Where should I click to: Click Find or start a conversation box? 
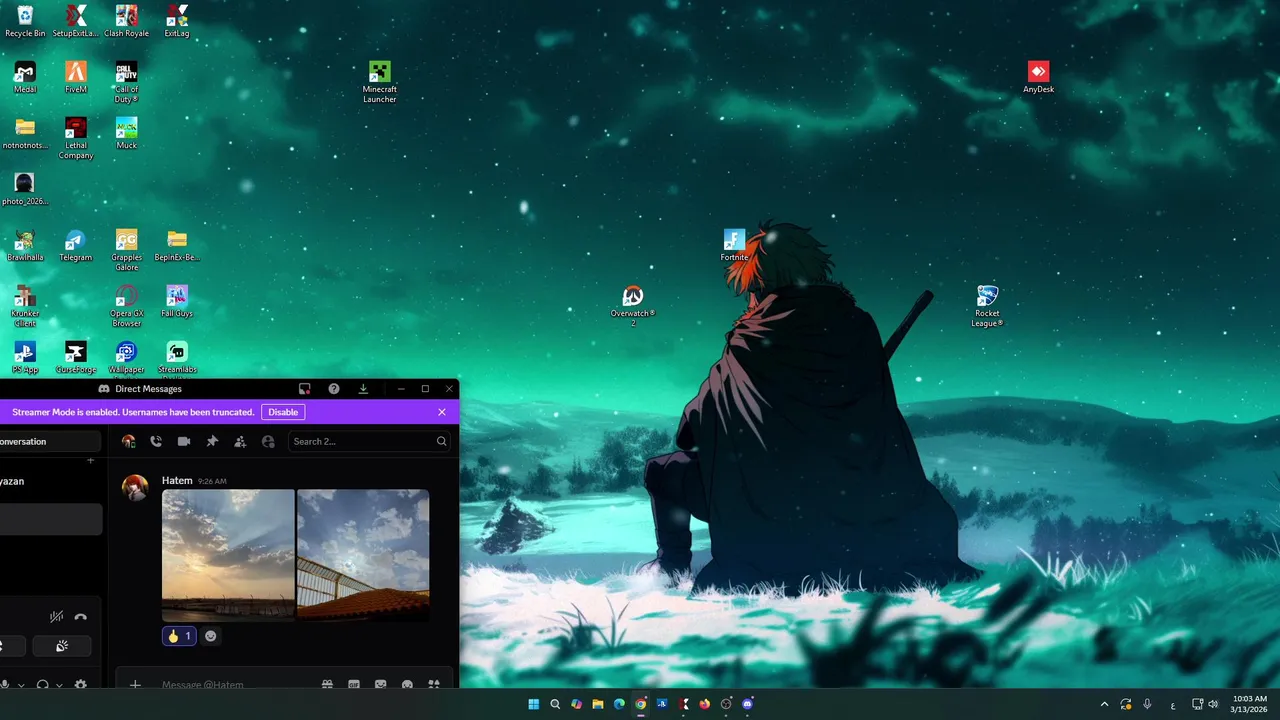click(50, 441)
